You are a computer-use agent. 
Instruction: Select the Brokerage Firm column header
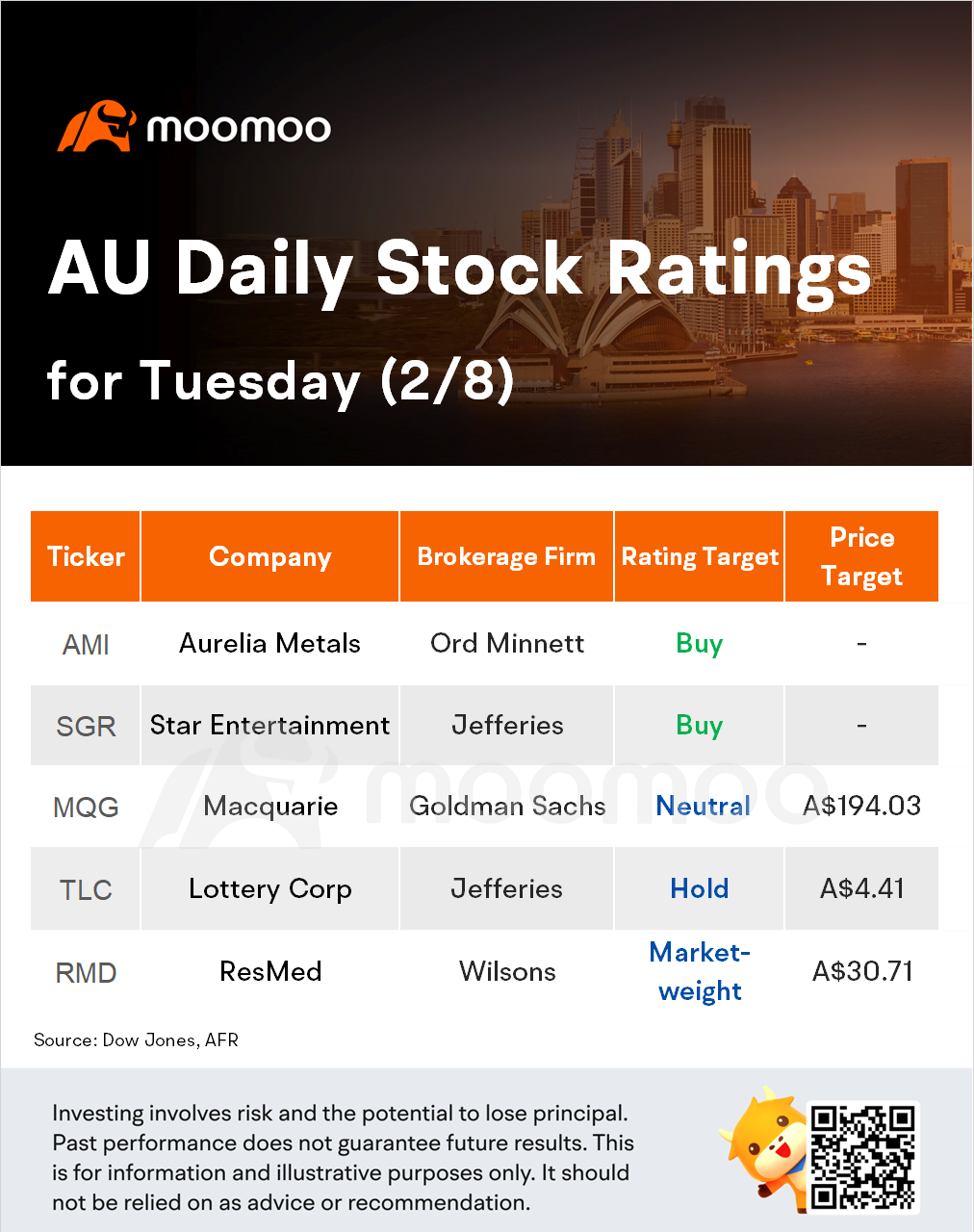click(x=506, y=556)
